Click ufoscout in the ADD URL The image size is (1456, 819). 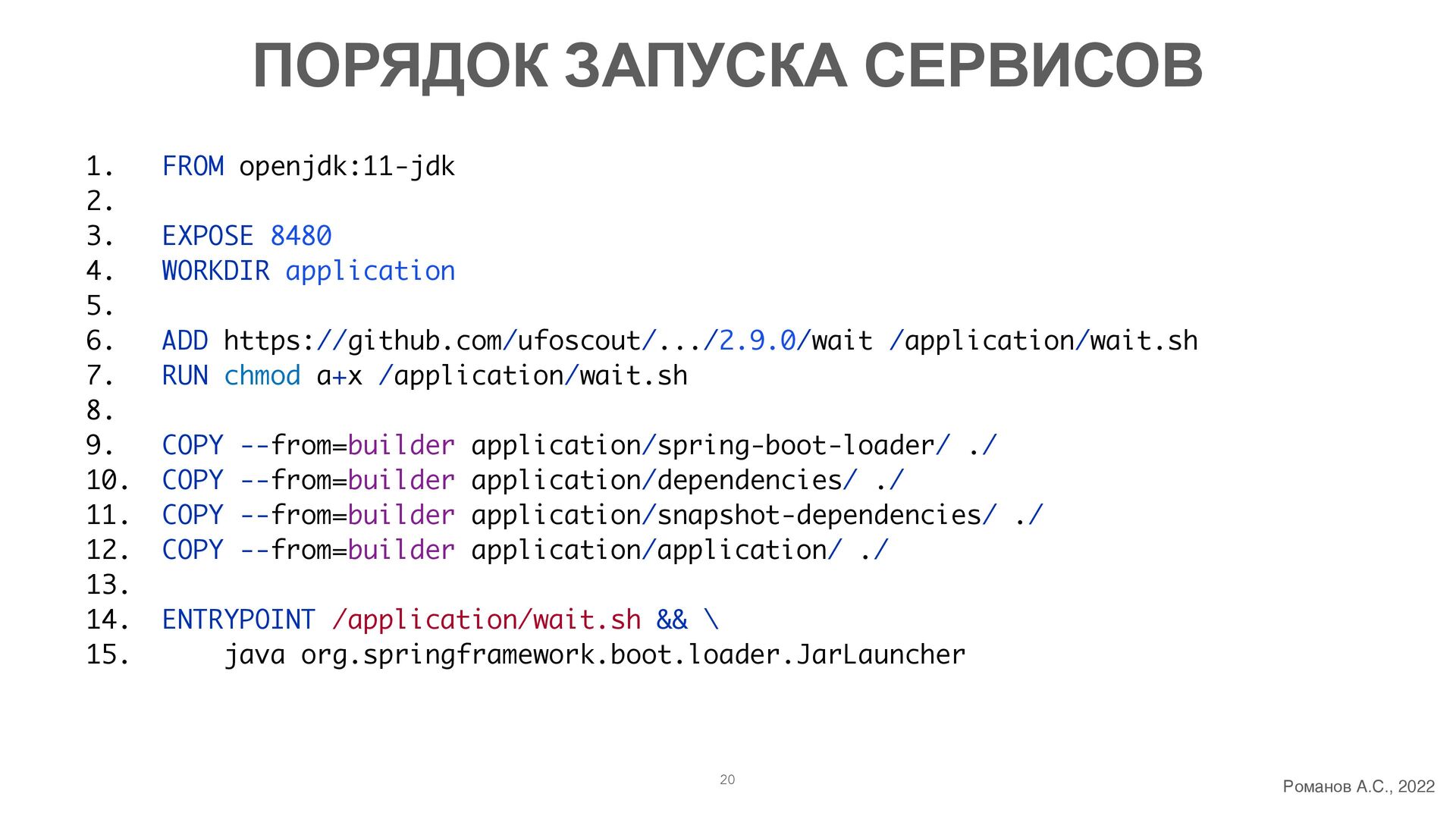579,340
